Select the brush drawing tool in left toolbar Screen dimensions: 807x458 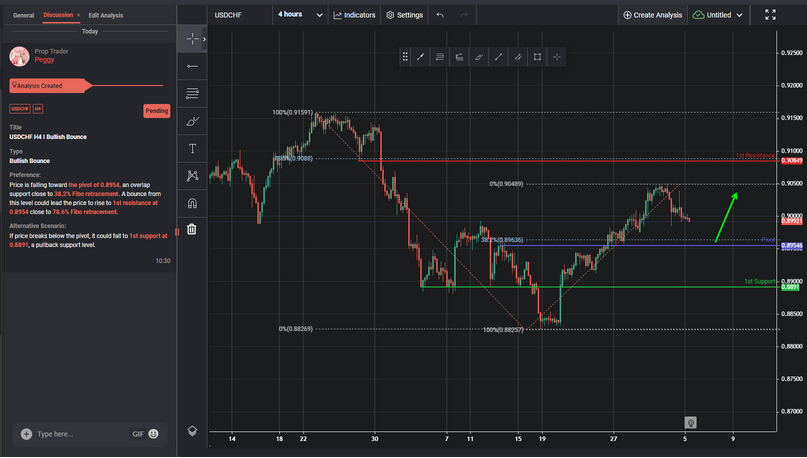tap(192, 121)
